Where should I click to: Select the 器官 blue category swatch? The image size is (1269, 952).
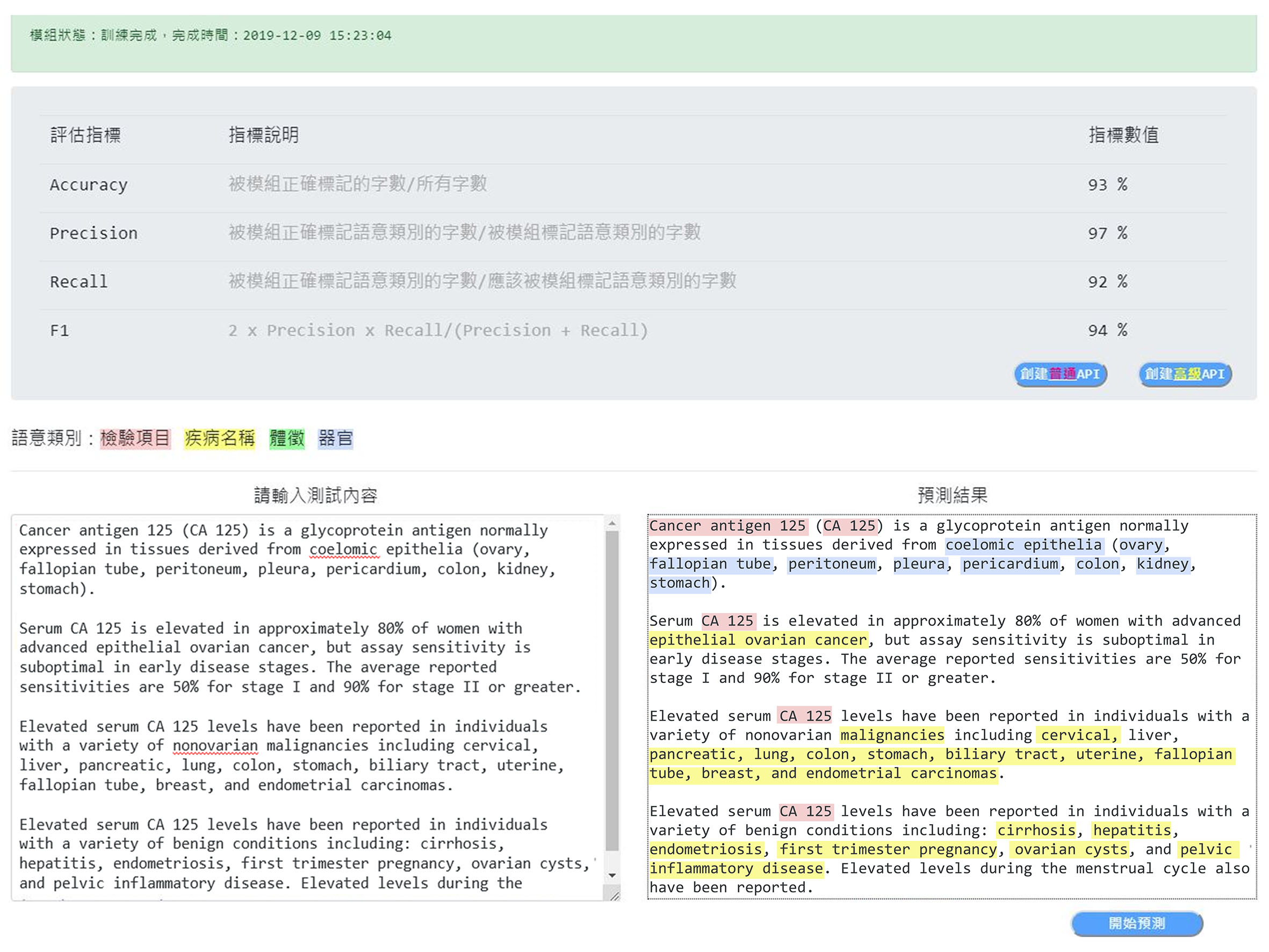[336, 438]
